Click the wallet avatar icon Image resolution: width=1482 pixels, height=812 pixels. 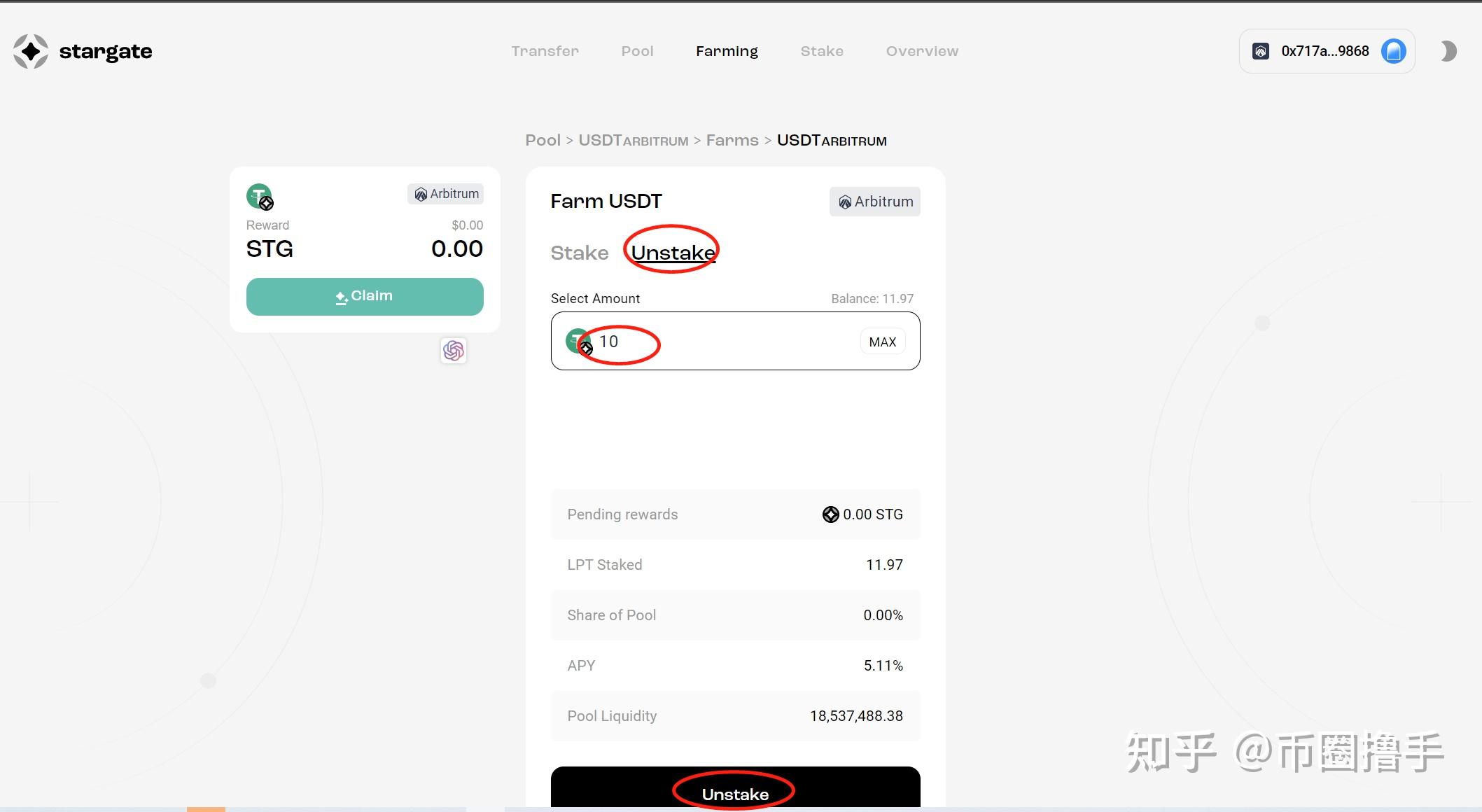pos(1393,51)
